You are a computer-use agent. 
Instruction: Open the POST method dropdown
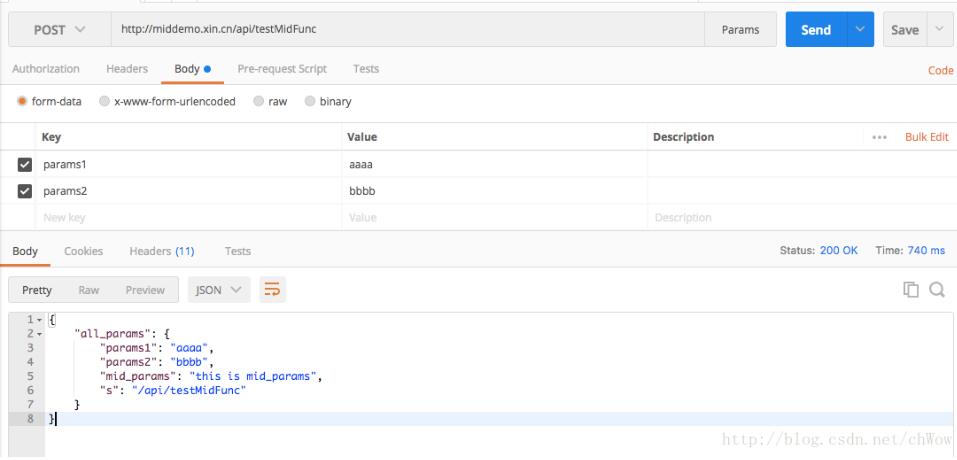[61, 30]
